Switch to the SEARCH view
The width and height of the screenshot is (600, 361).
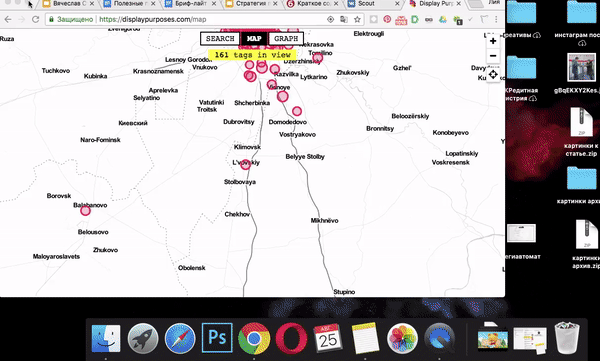pos(220,39)
